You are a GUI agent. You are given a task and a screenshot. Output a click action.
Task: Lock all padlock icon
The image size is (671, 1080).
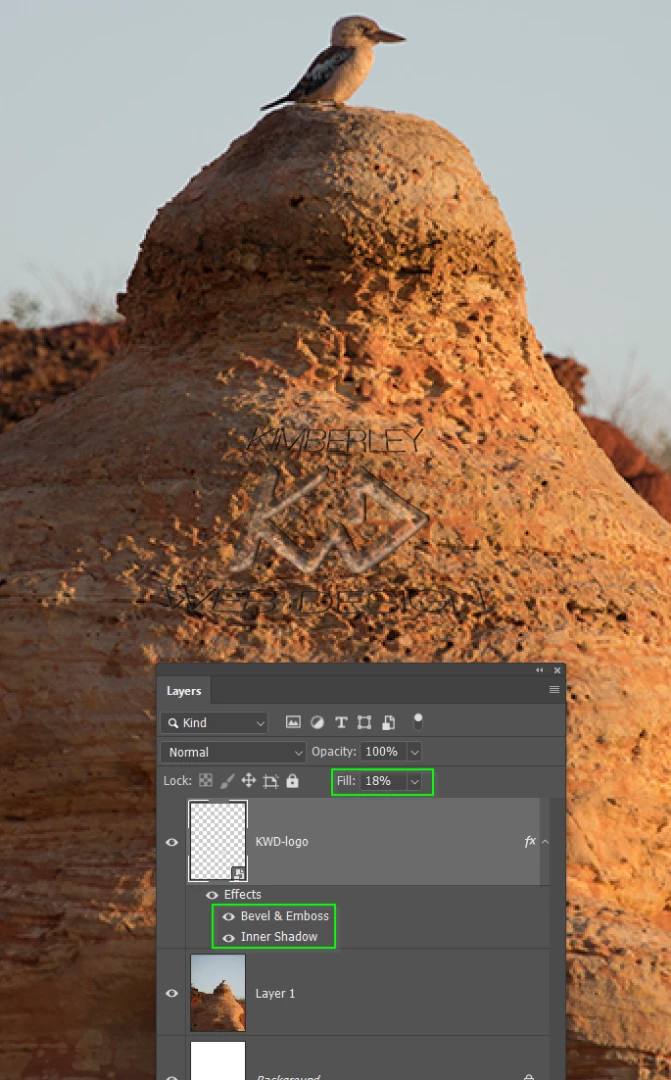(x=292, y=780)
